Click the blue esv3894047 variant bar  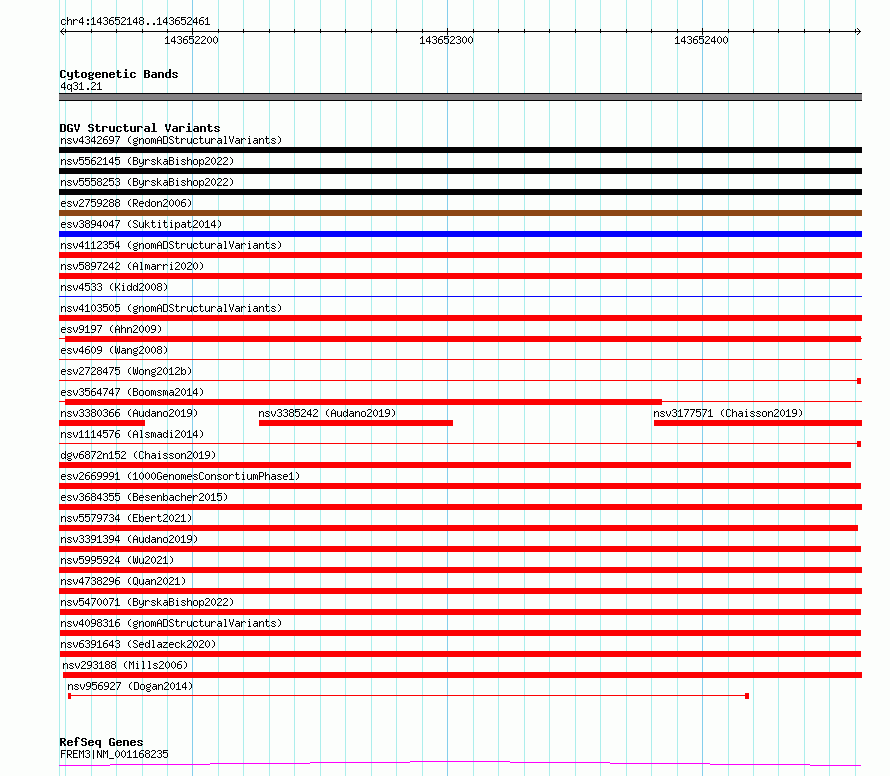(460, 234)
